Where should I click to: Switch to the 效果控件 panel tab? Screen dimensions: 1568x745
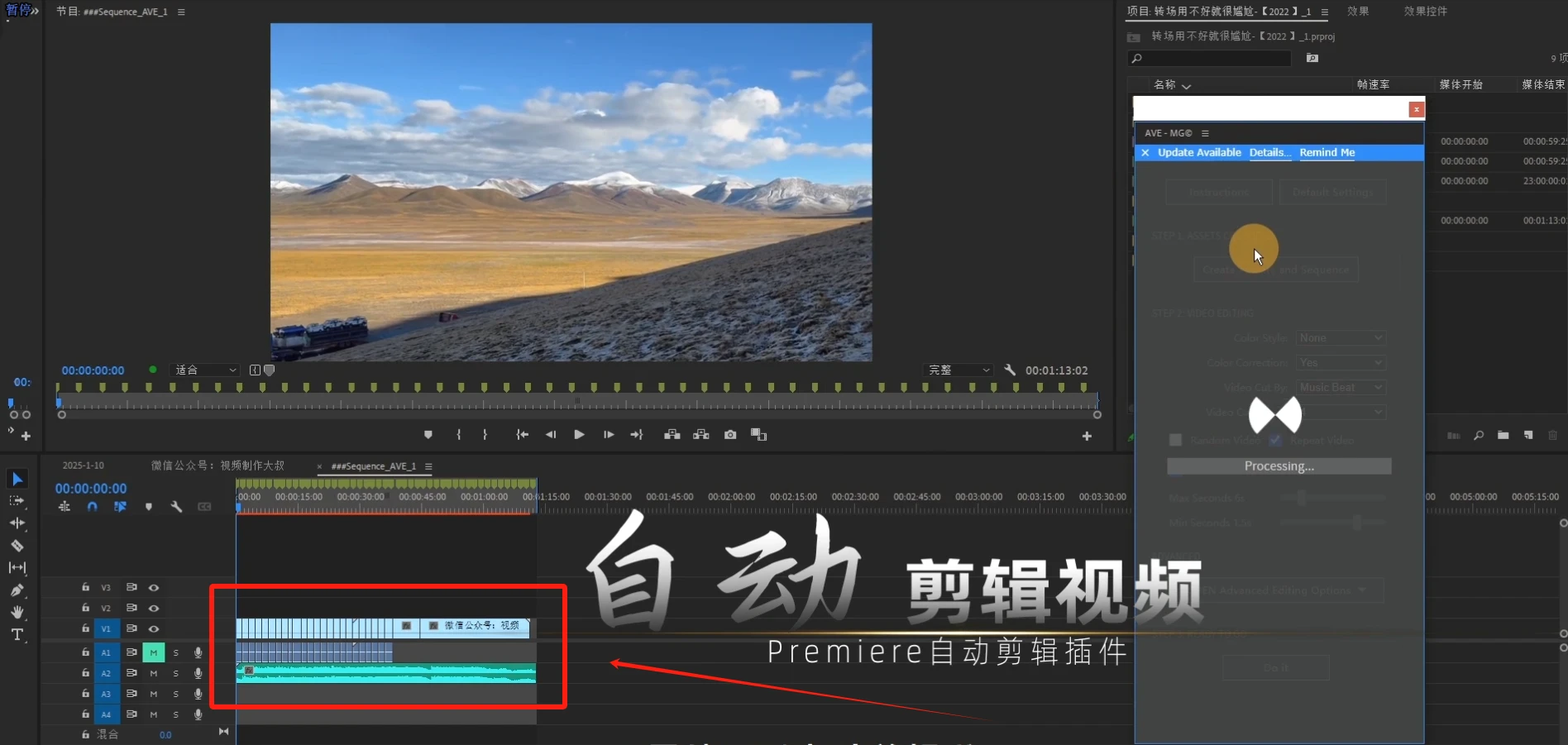click(x=1426, y=12)
